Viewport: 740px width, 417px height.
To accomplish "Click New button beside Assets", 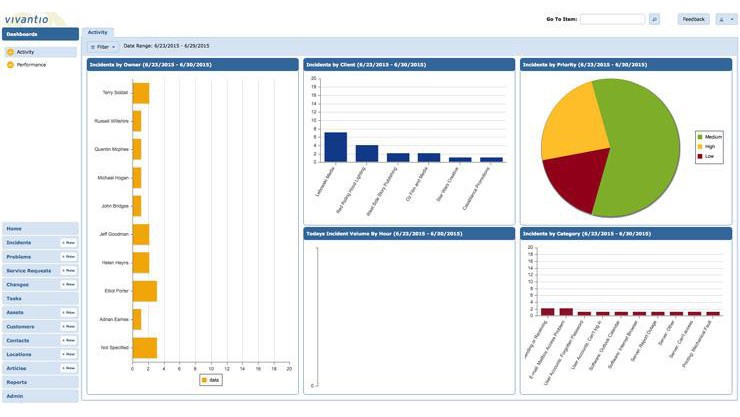I will pos(68,313).
